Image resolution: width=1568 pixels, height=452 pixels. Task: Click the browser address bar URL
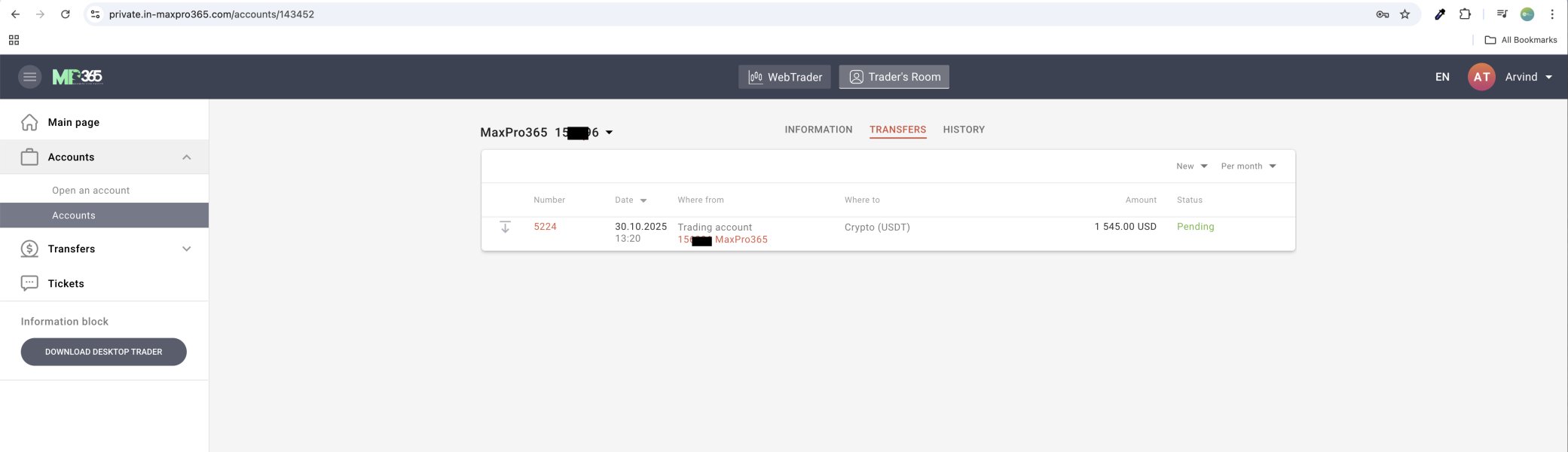[x=212, y=14]
